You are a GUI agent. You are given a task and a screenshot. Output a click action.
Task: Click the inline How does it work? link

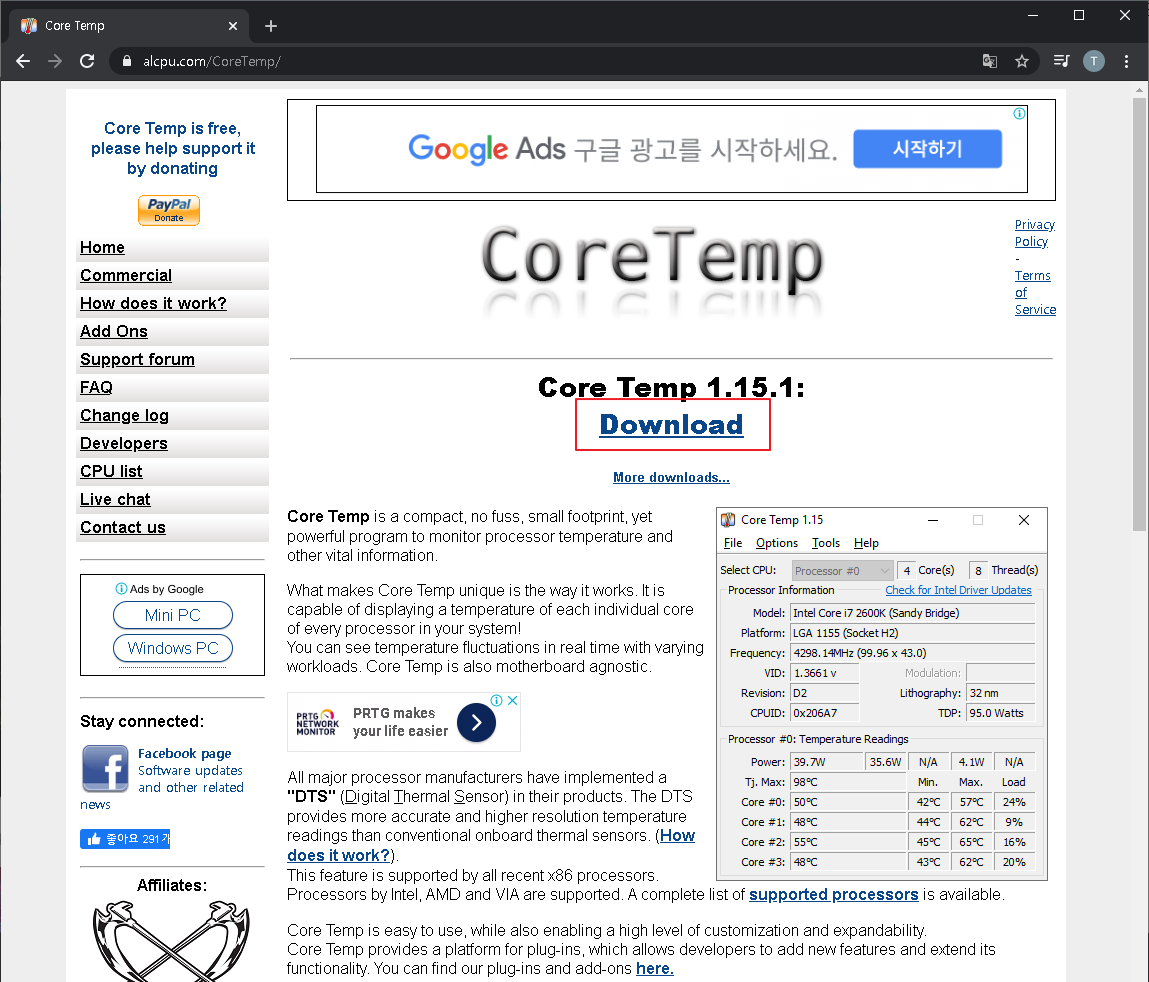(x=491, y=846)
